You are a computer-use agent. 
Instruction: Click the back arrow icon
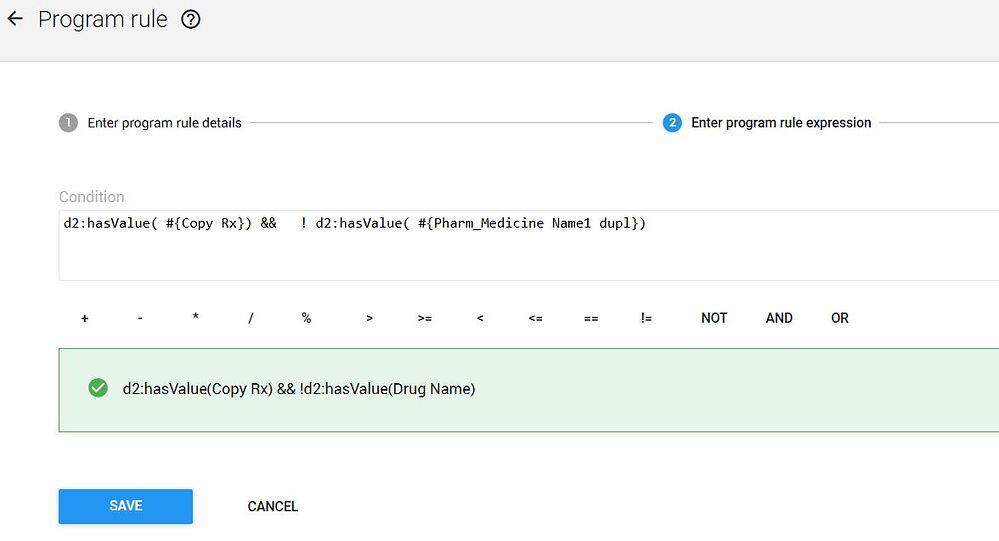click(x=15, y=19)
